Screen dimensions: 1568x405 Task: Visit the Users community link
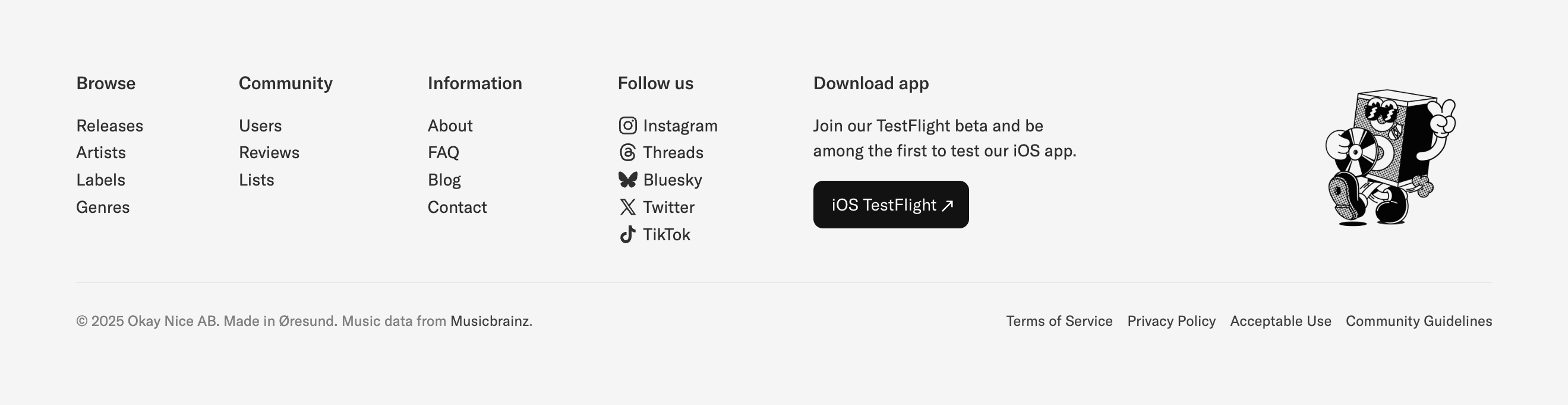(x=260, y=126)
